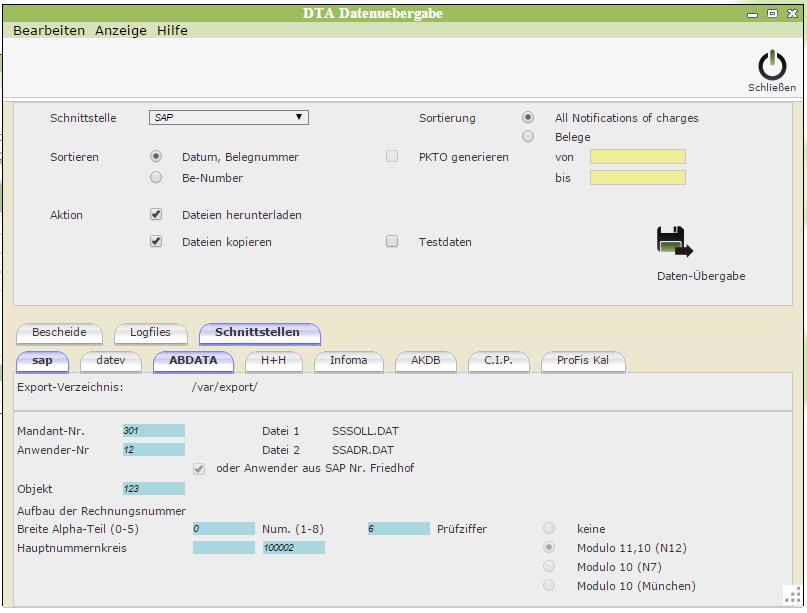Open the Anzeige menu

(x=121, y=31)
